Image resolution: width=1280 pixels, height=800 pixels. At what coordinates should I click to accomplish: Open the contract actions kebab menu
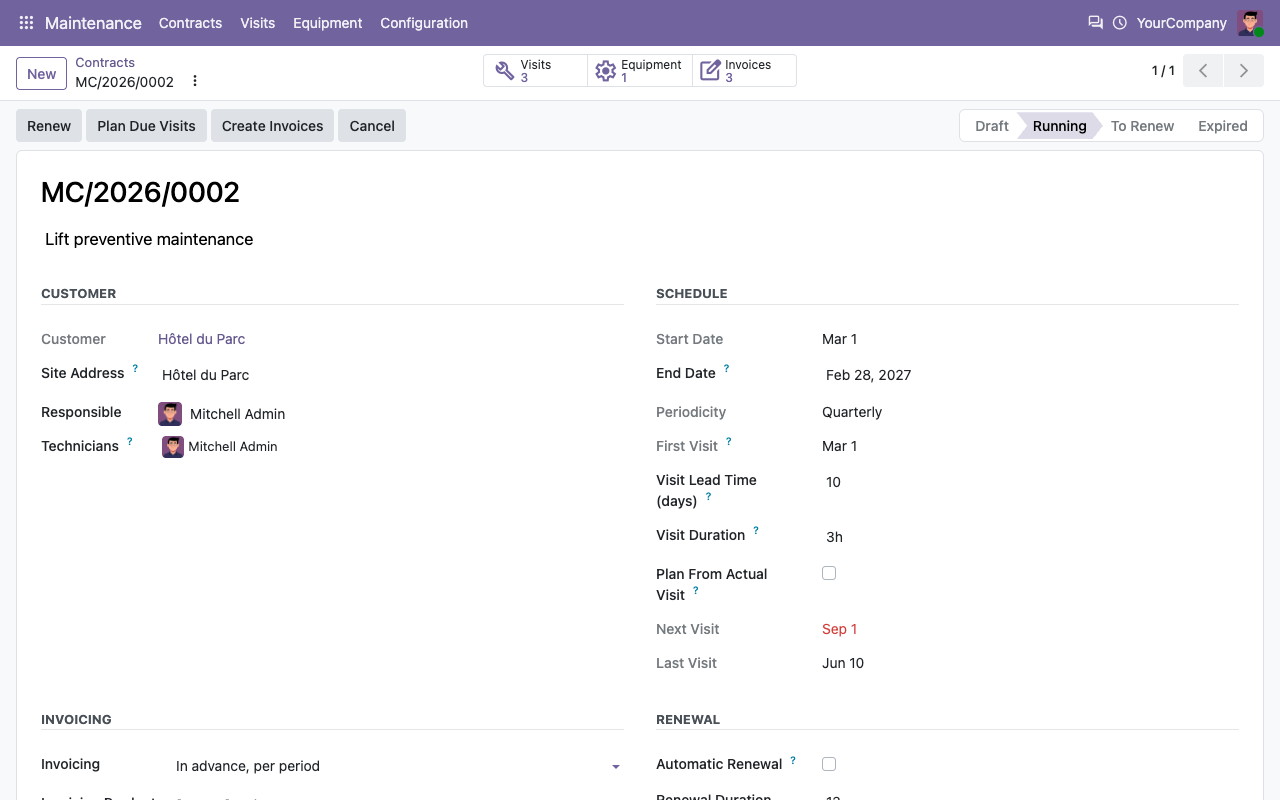click(x=195, y=81)
